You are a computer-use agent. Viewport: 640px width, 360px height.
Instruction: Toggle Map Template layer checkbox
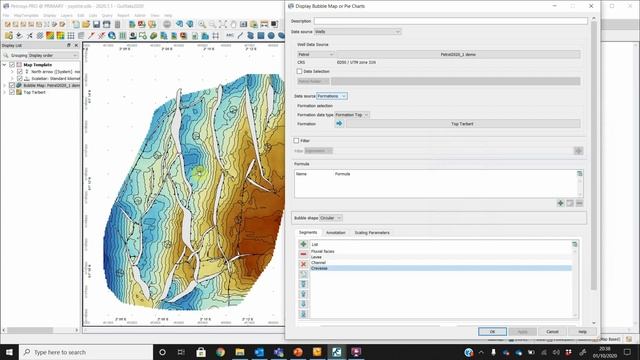[12, 65]
